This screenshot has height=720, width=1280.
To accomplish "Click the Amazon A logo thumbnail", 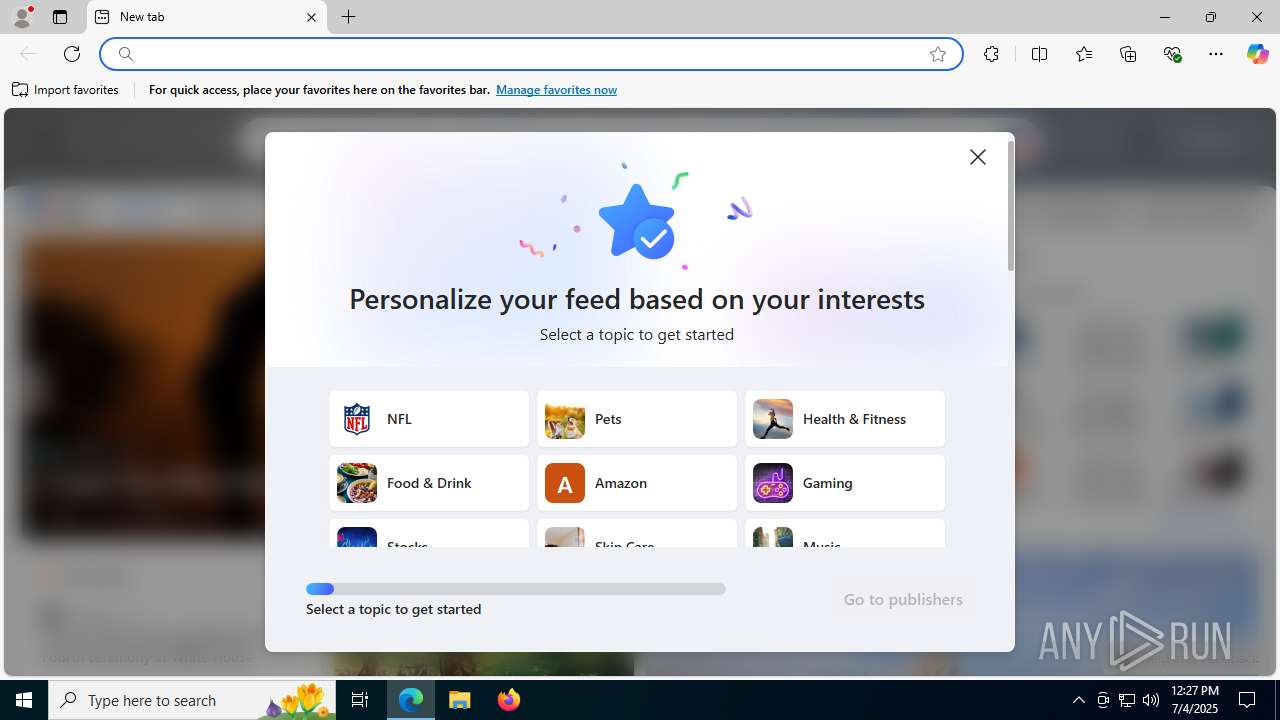I will pyautogui.click(x=565, y=483).
